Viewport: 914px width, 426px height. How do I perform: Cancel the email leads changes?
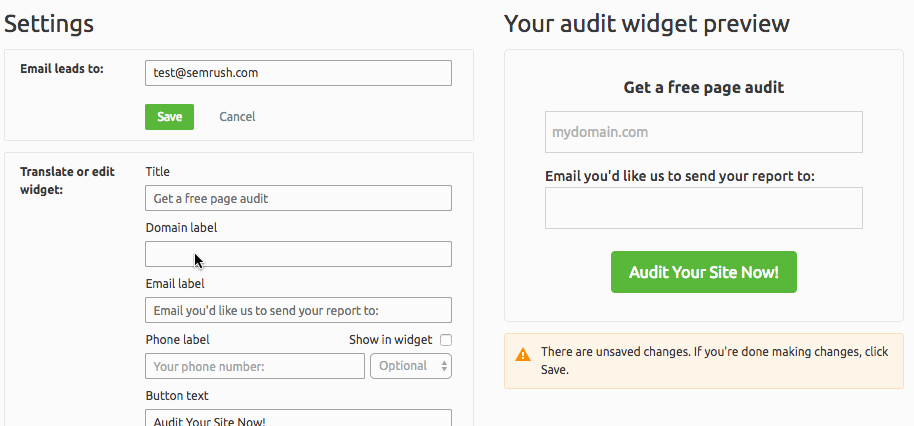[237, 117]
